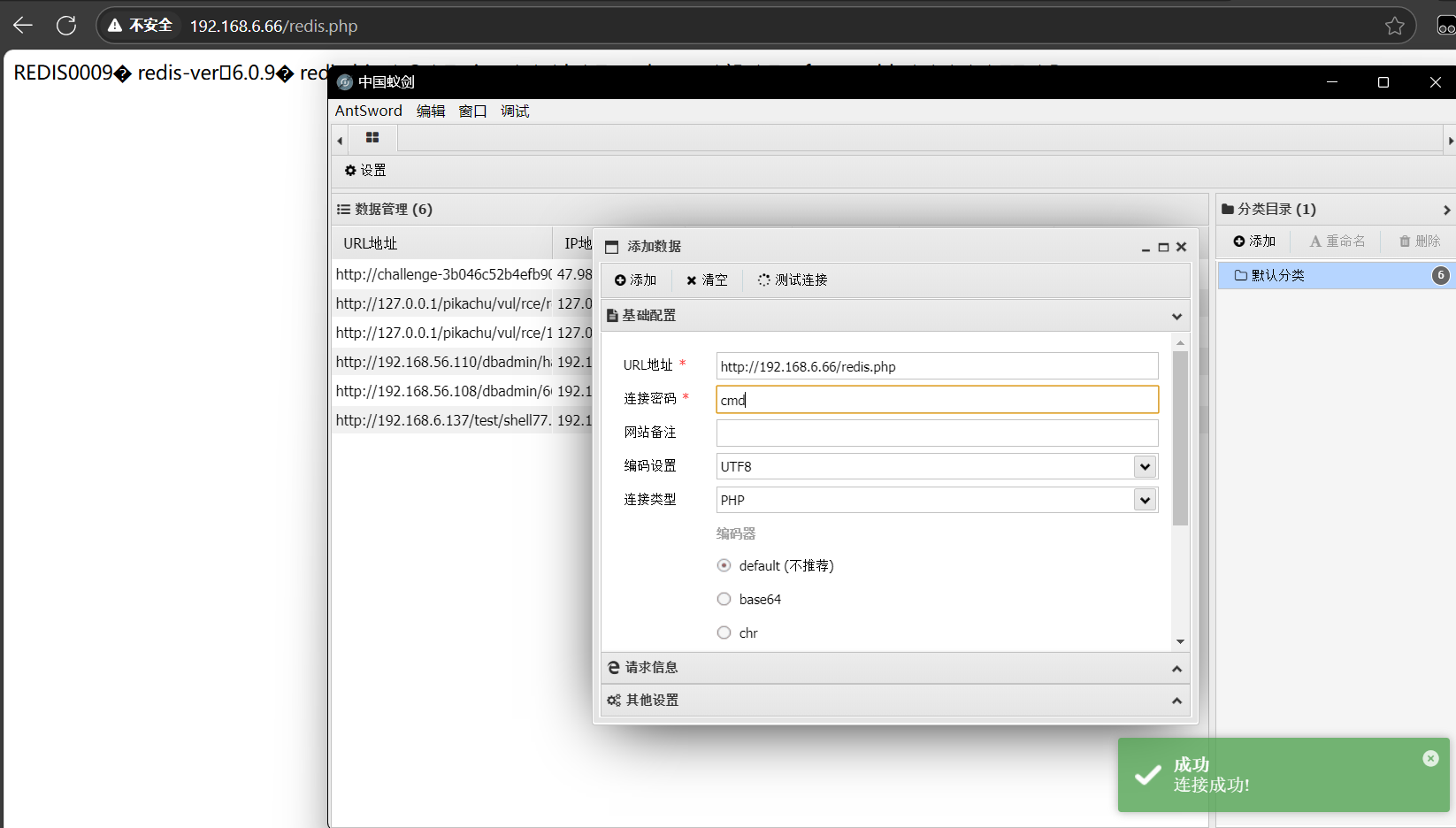This screenshot has width=1456, height=828.
Task: Sort by the URL地址 column header
Action: [x=442, y=243]
